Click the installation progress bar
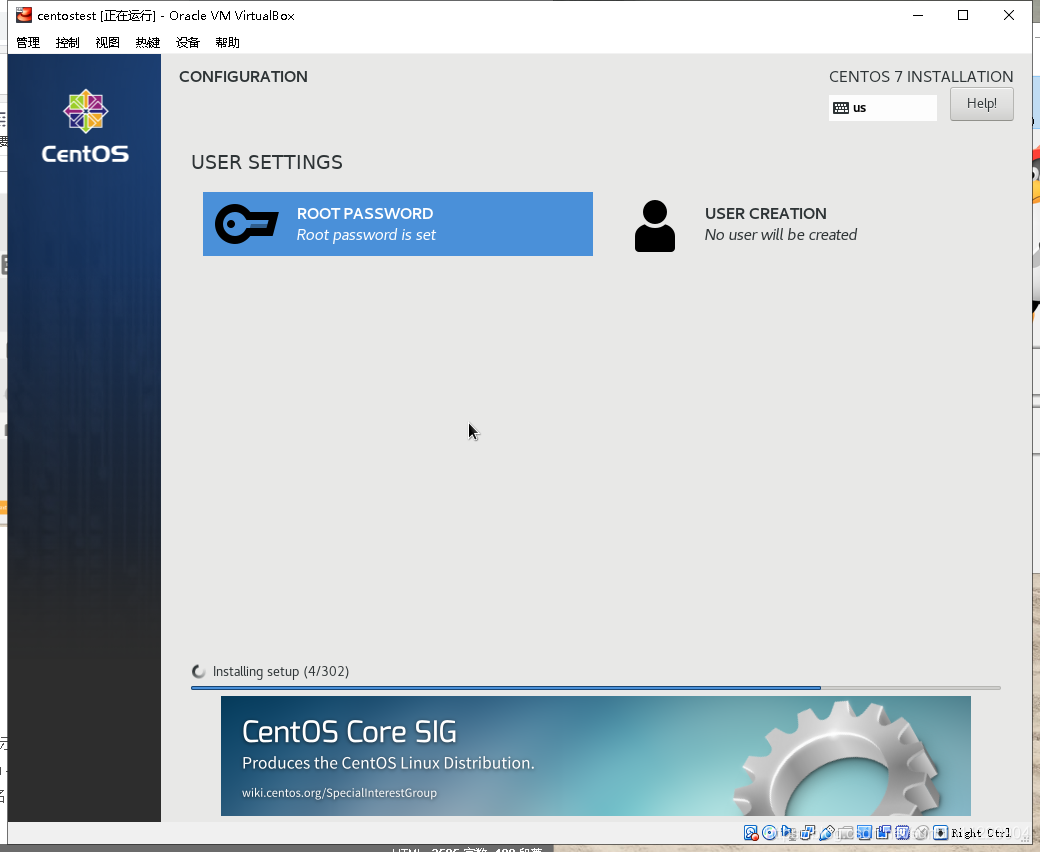Image resolution: width=1040 pixels, height=852 pixels. click(596, 688)
